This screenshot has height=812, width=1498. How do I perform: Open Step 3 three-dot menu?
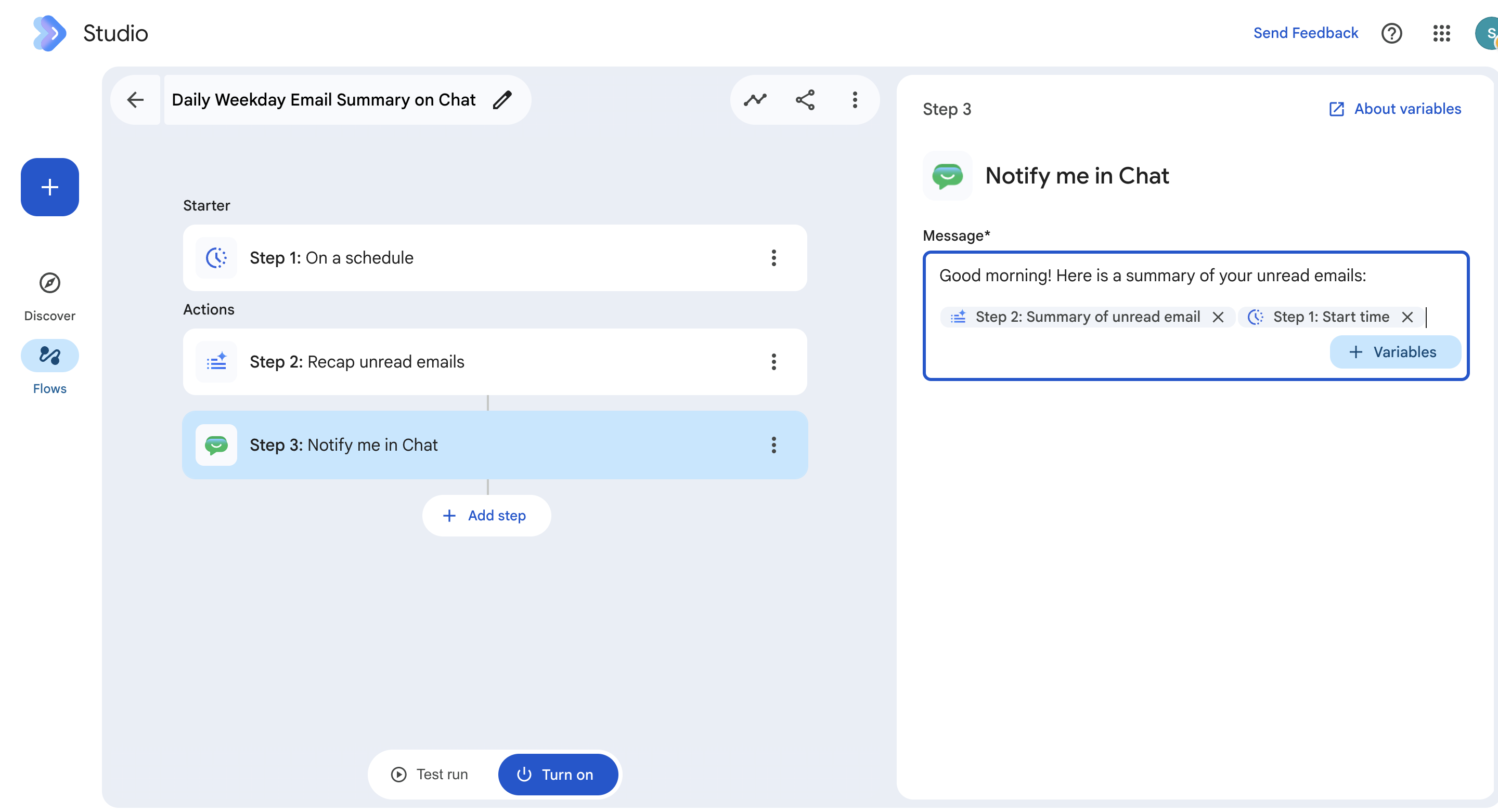(773, 444)
